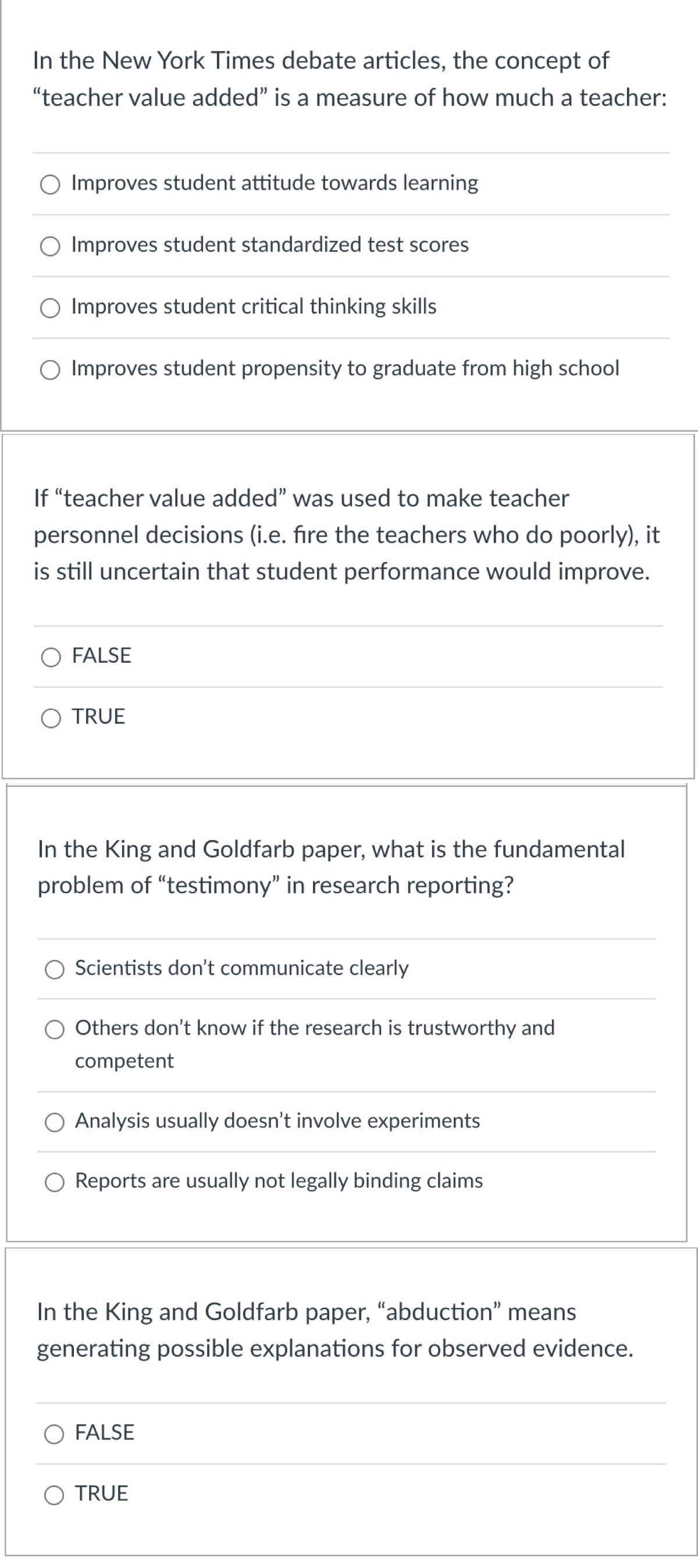Select 'Scientists don't communicate clearly' answer
This screenshot has width=698, height=1568.
55,970
